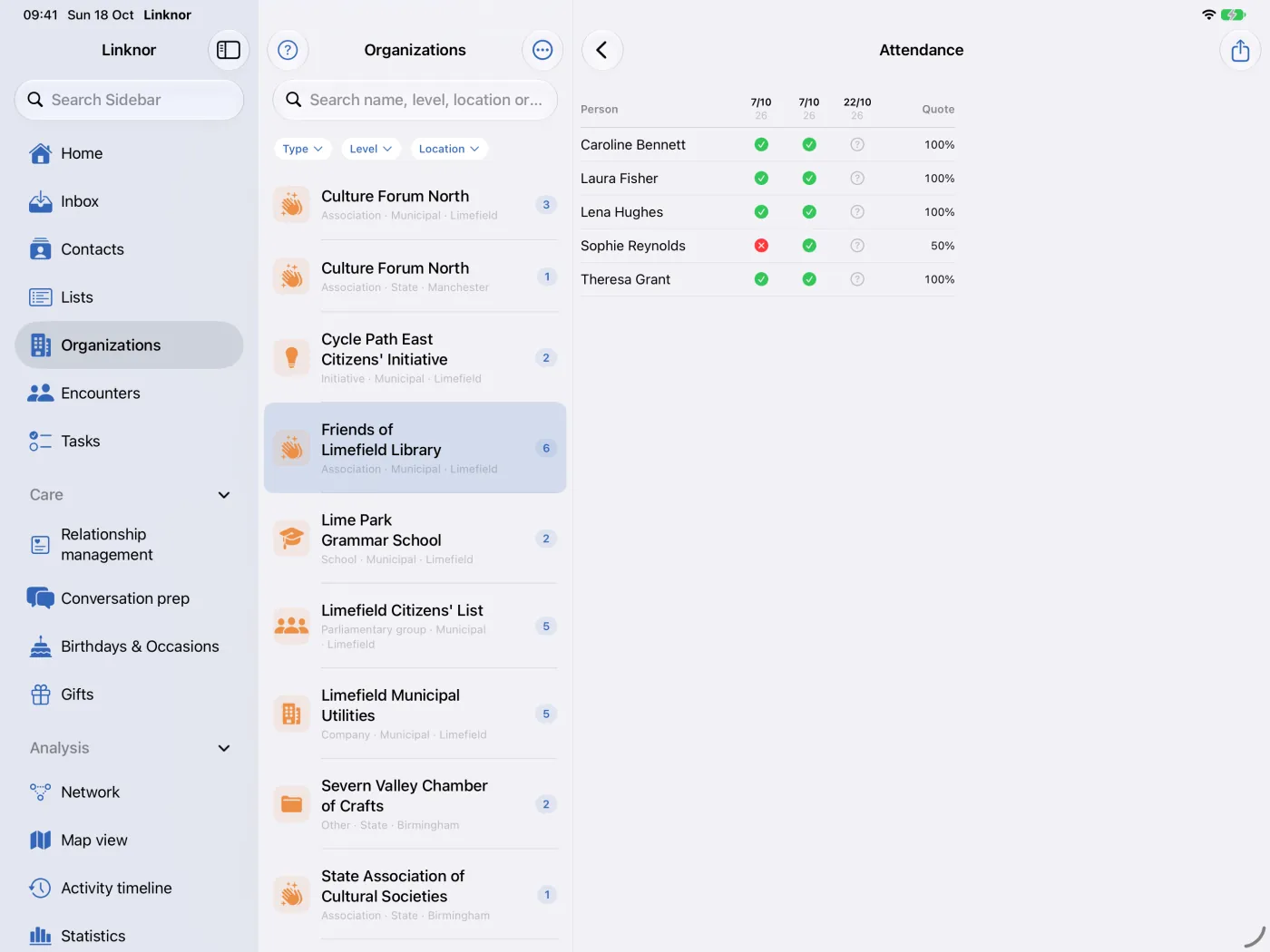The width and height of the screenshot is (1270, 952).
Task: Collapse the Care section
Action: coord(224,495)
